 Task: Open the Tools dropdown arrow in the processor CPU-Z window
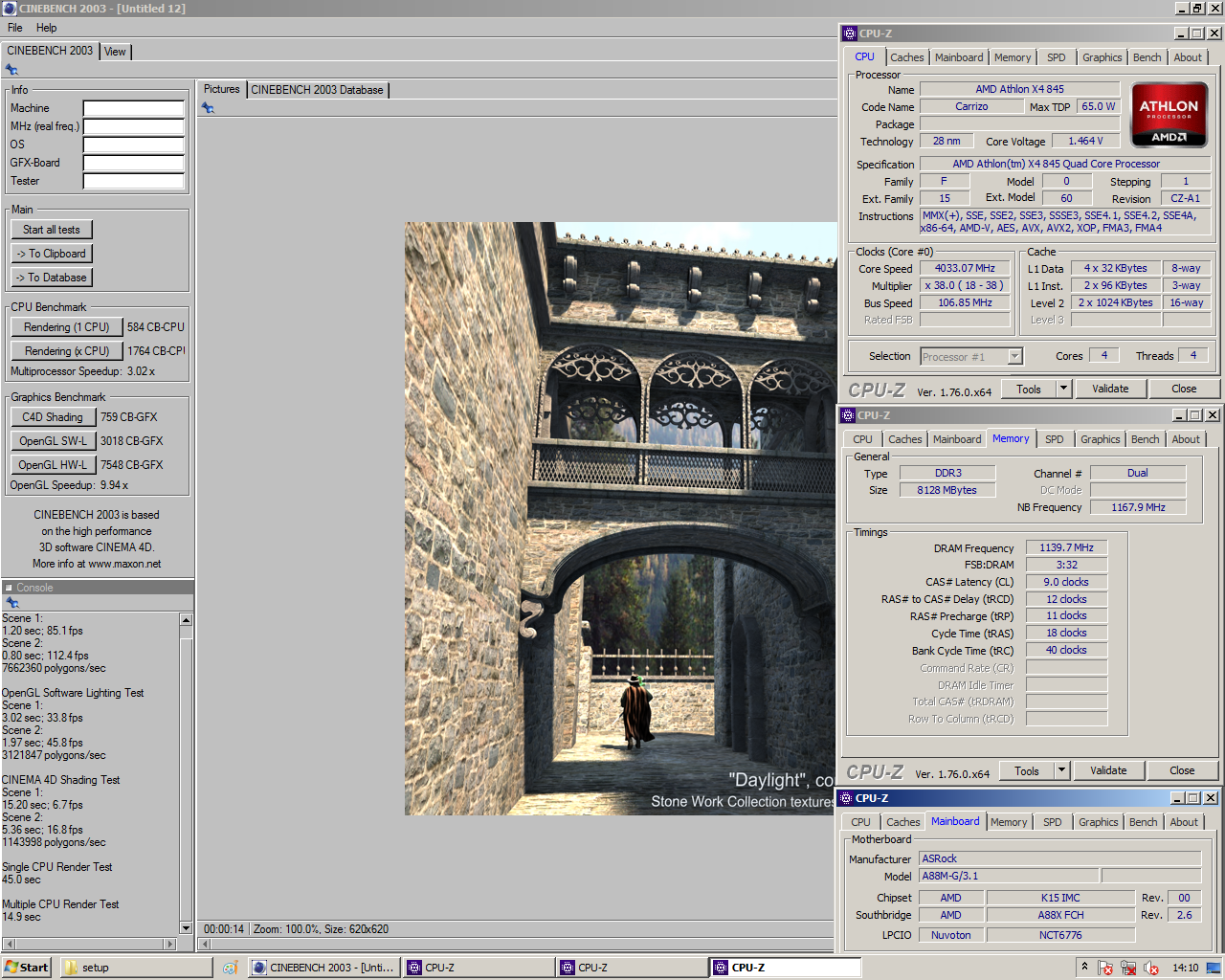[1063, 389]
